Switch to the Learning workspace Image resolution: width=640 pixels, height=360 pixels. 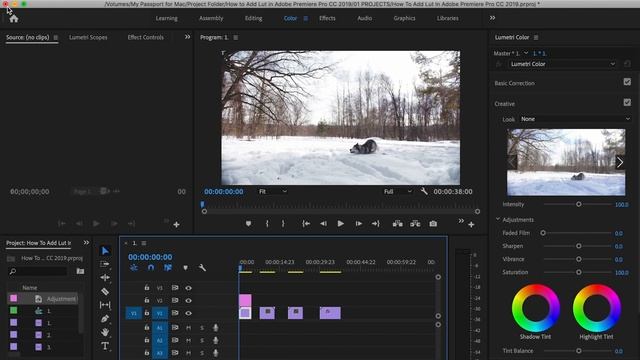pos(167,18)
